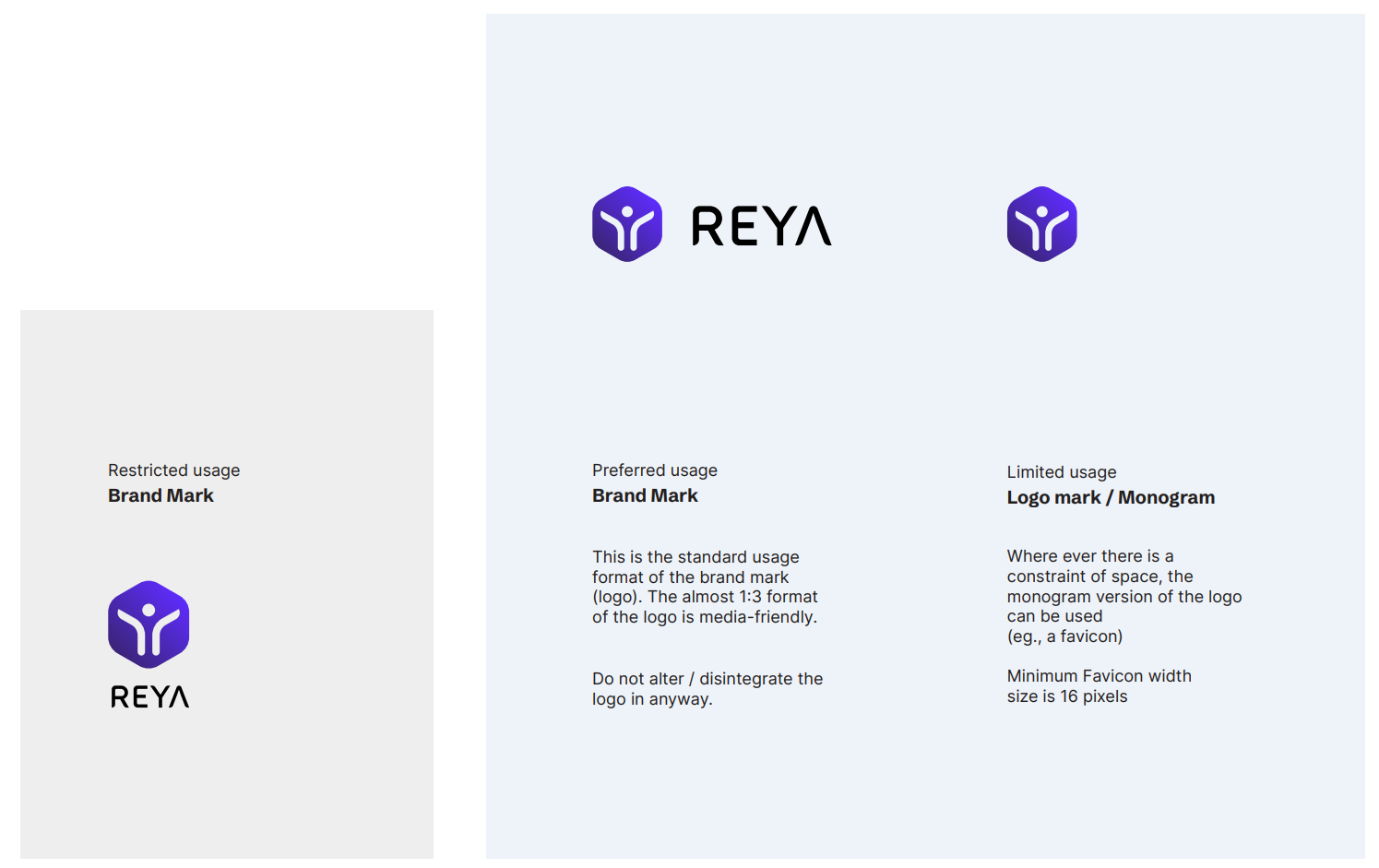Click blank white area above gray panel
This screenshot has height=868, width=1379.
(x=226, y=157)
